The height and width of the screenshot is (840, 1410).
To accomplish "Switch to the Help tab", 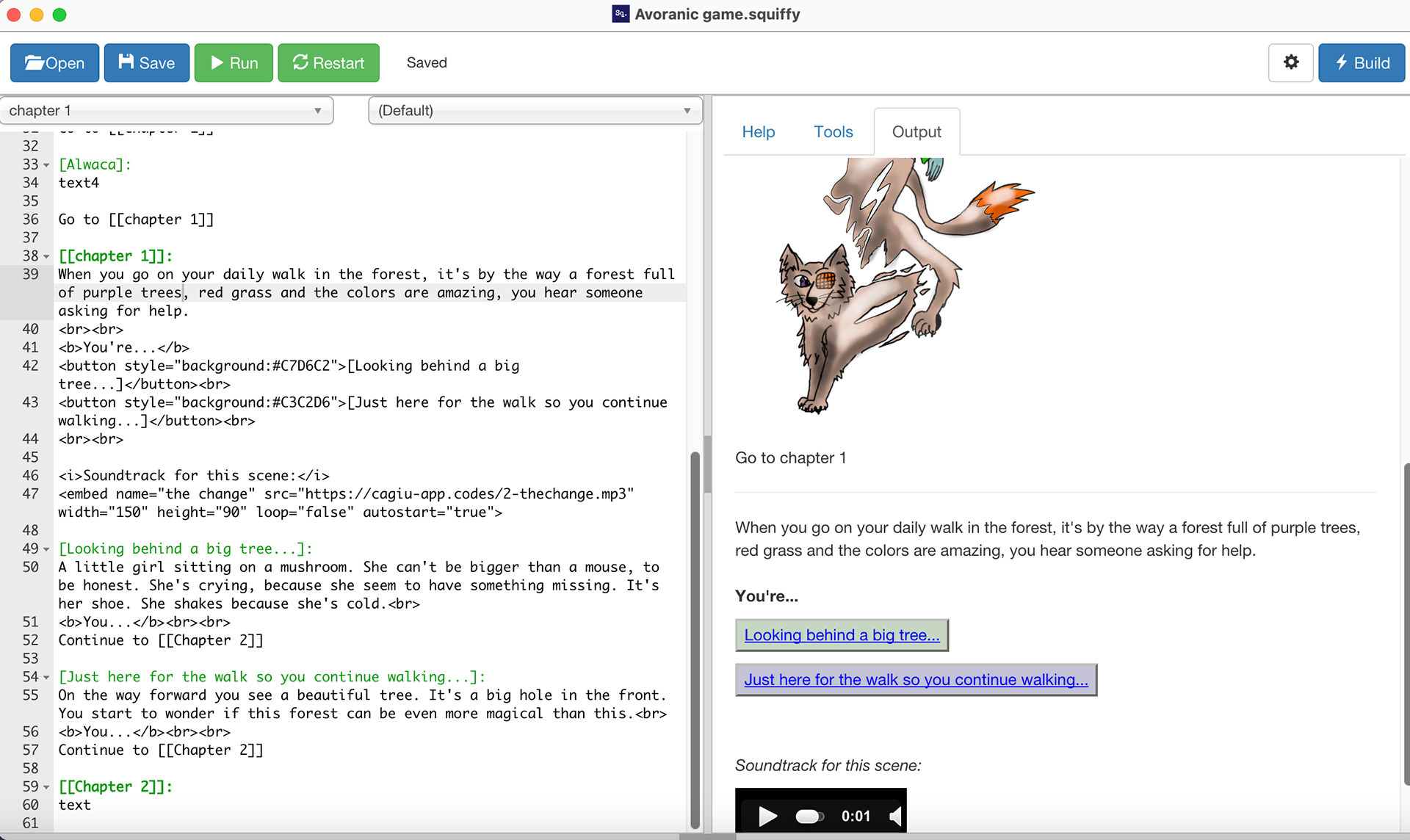I will (758, 132).
